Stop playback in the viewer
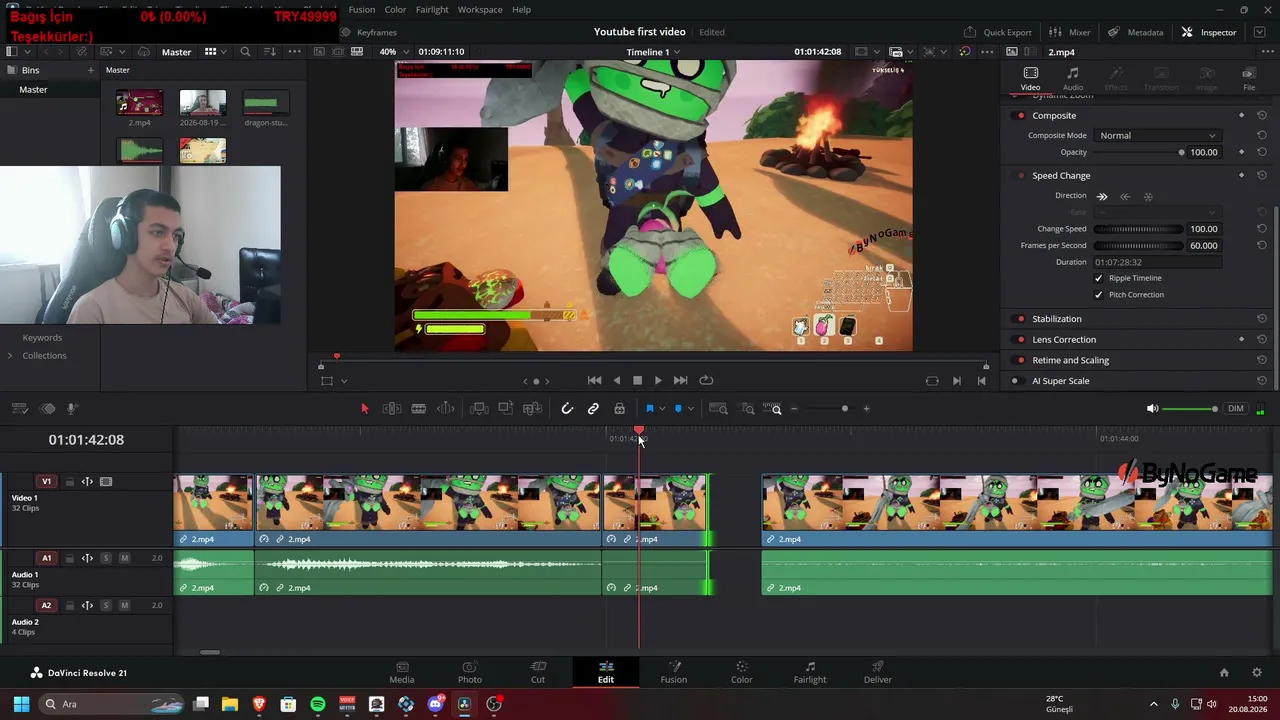 pyautogui.click(x=637, y=380)
